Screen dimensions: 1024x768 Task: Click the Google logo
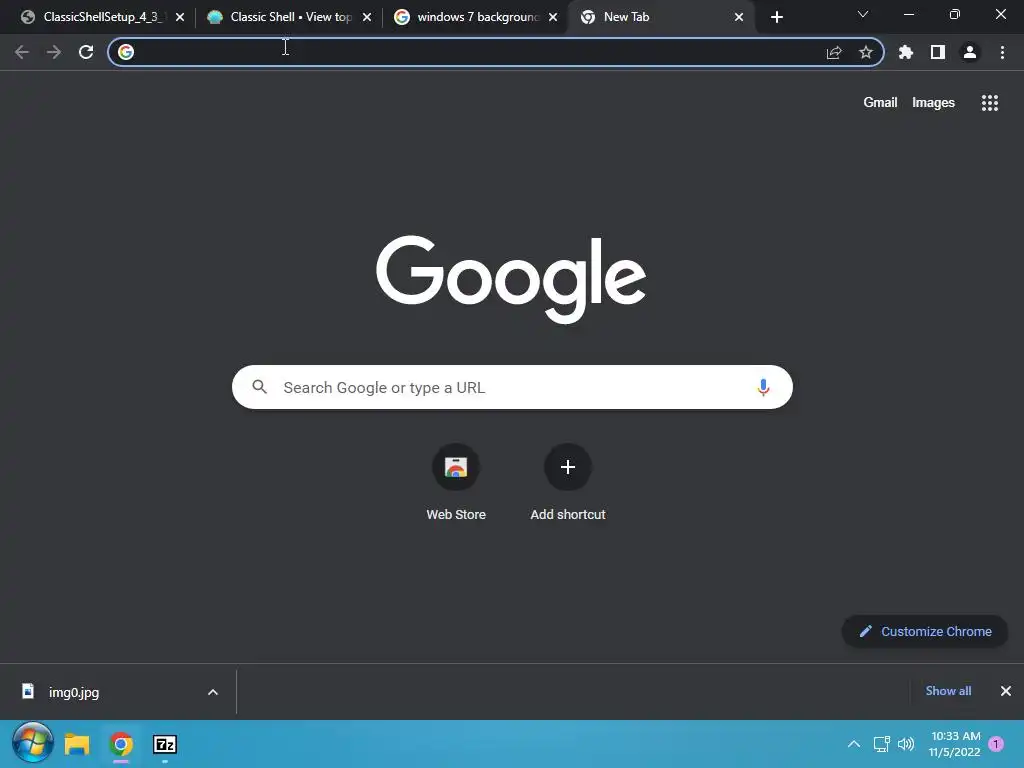pyautogui.click(x=511, y=279)
